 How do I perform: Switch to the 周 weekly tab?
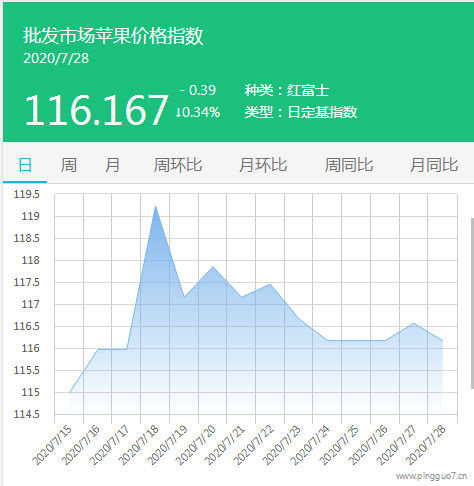click(x=69, y=165)
